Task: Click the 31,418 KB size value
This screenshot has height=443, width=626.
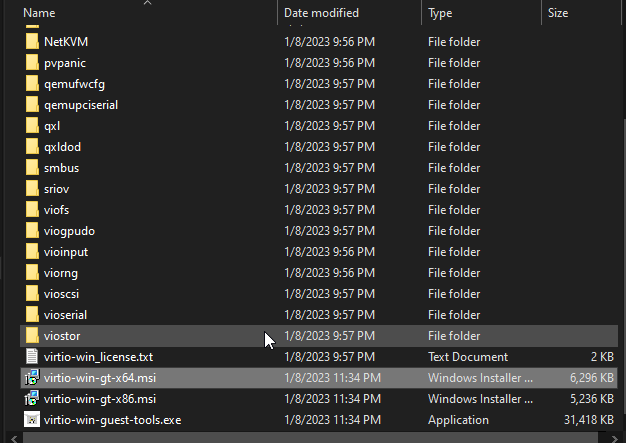Action: (x=588, y=420)
